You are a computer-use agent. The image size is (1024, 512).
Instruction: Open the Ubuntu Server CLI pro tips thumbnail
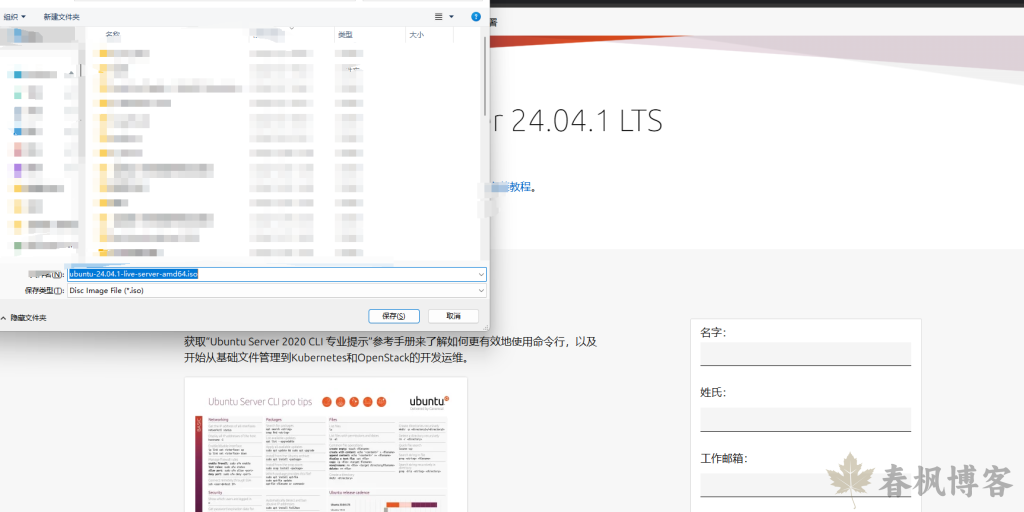[x=326, y=445]
